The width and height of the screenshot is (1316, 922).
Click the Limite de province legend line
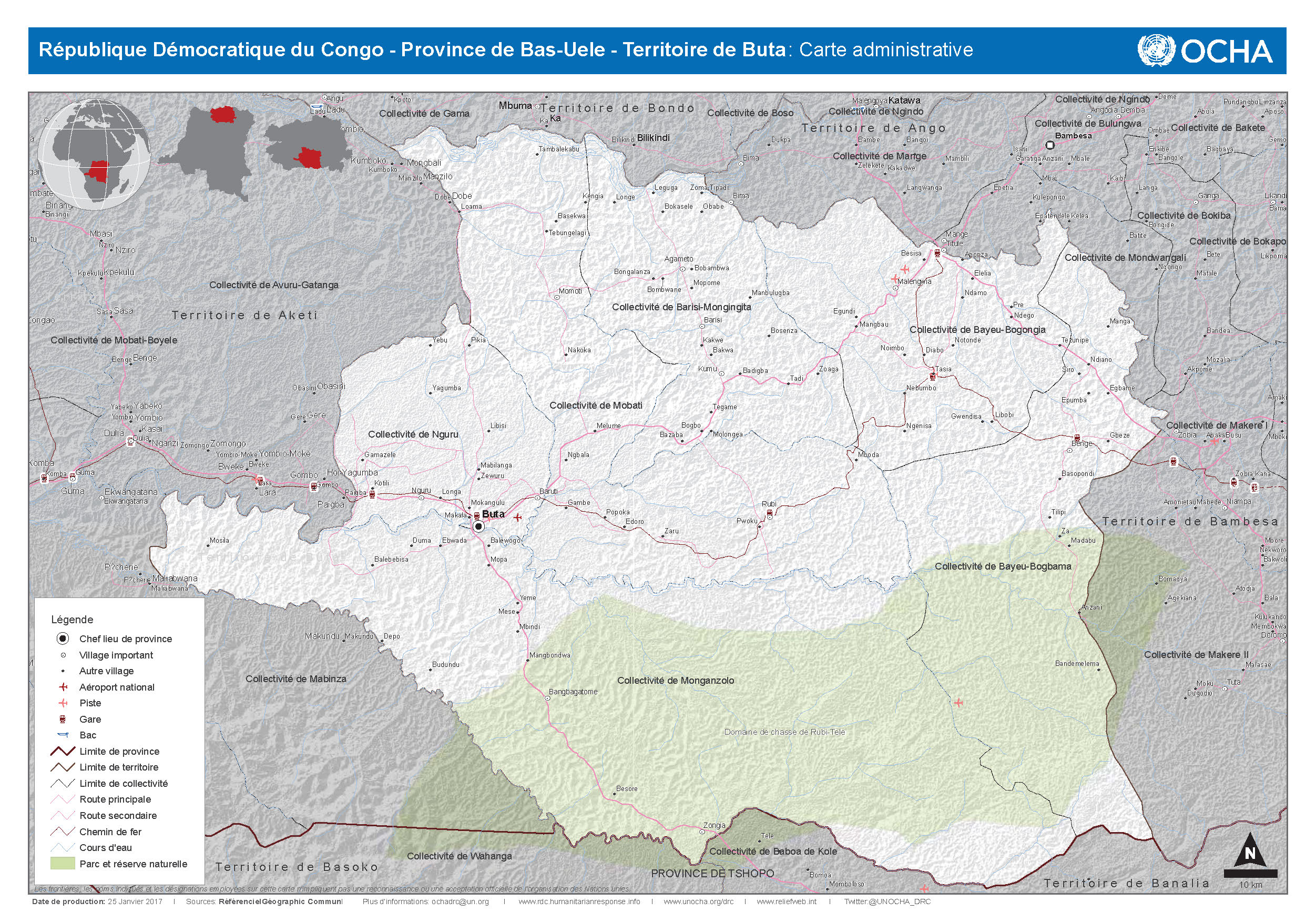(x=63, y=751)
